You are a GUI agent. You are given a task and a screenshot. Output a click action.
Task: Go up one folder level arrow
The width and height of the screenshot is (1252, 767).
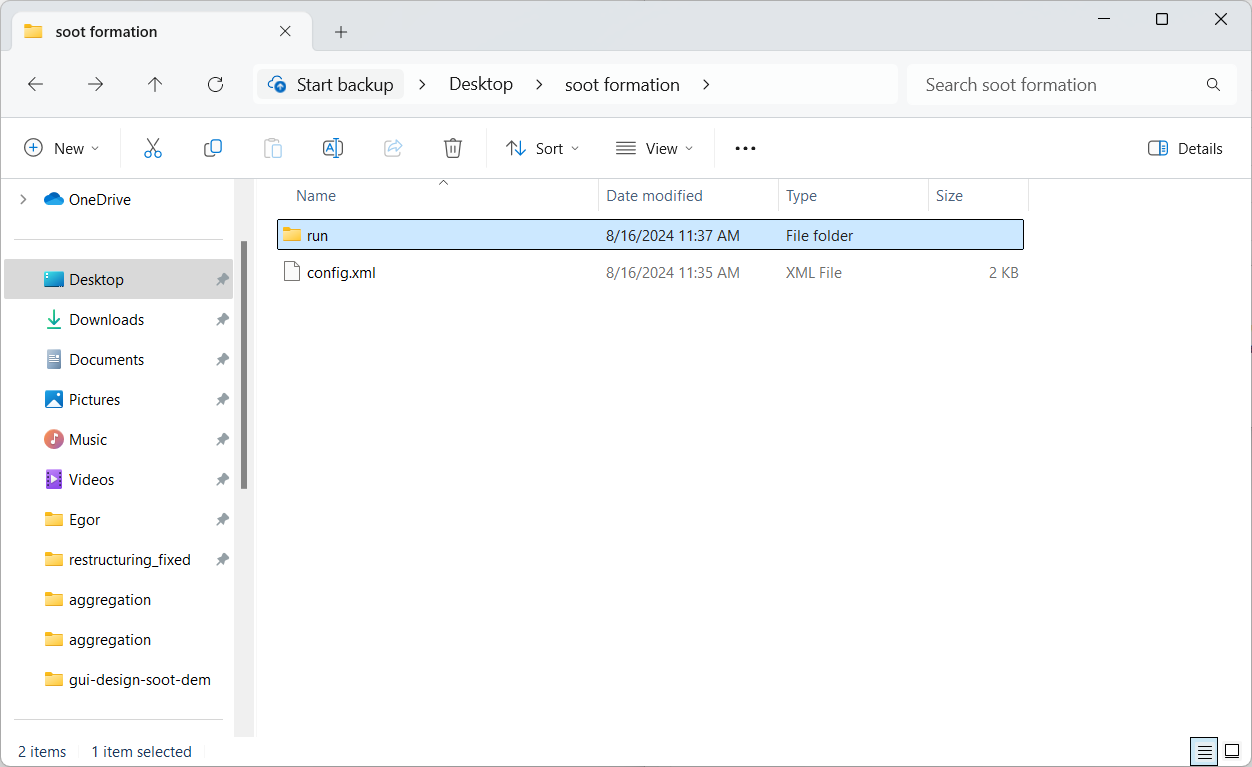coord(155,85)
